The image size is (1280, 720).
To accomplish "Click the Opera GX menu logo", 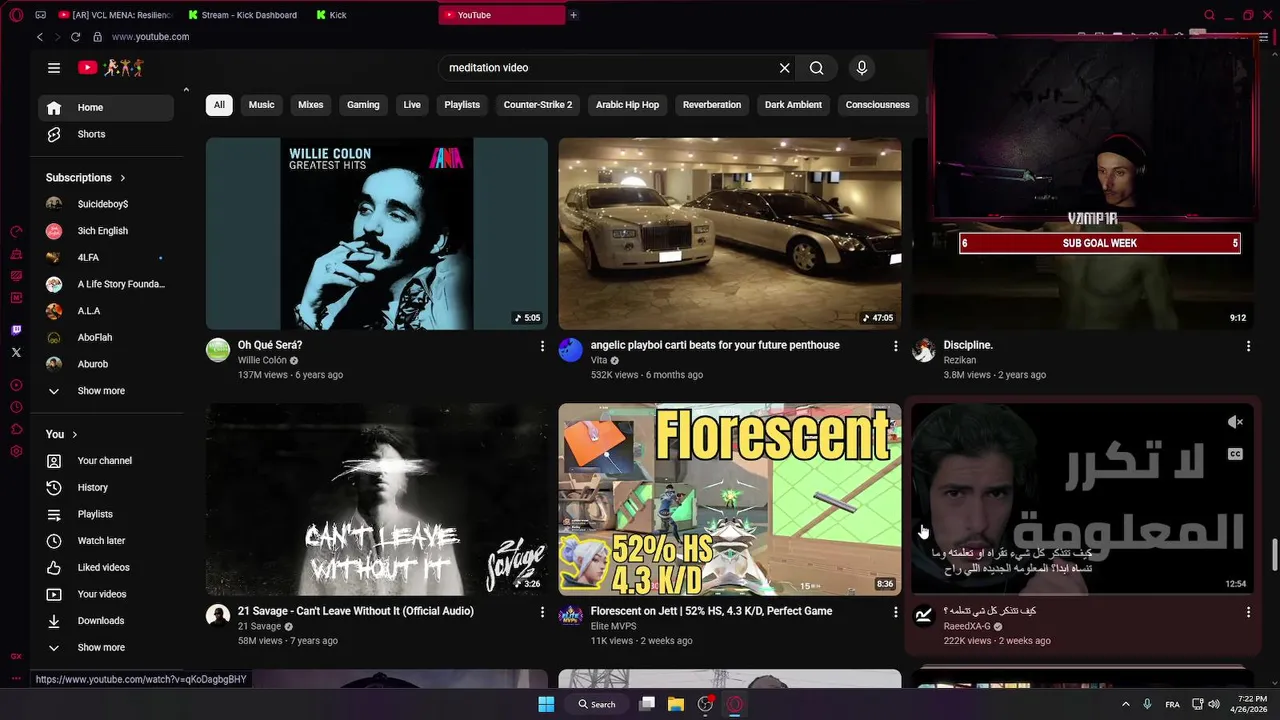I will pos(16,15).
